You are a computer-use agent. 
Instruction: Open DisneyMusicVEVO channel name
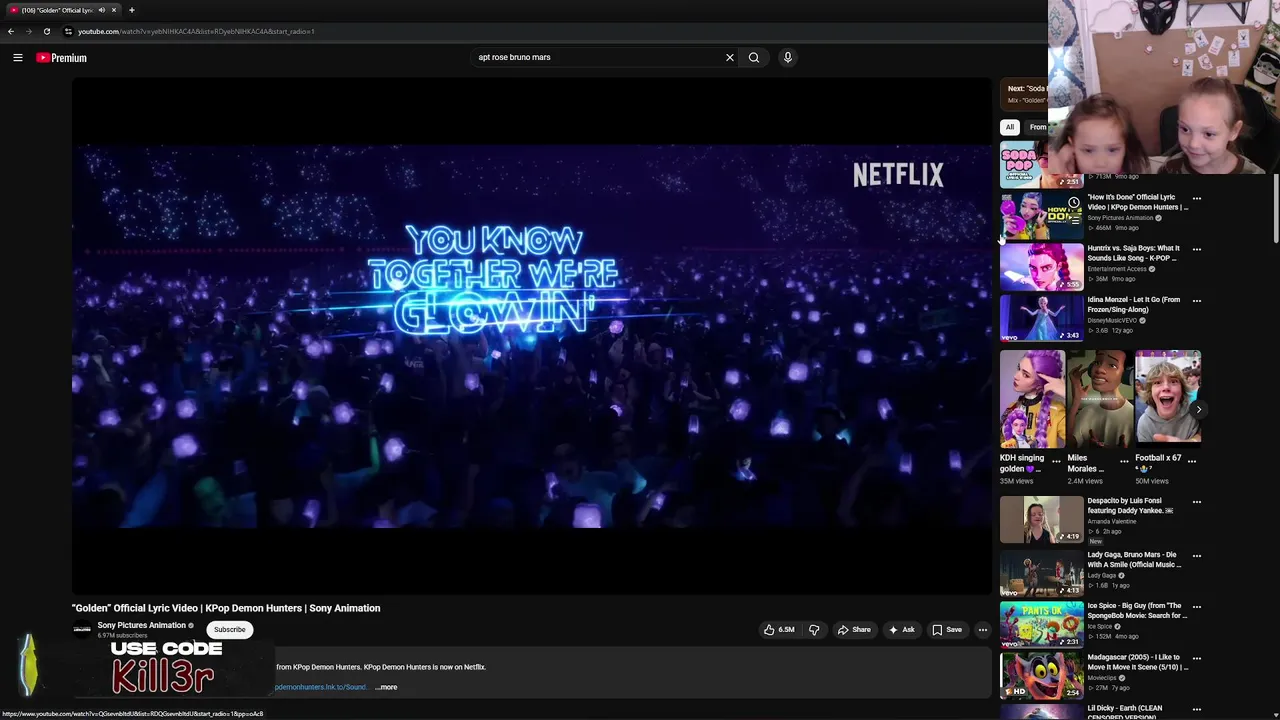pos(1112,320)
